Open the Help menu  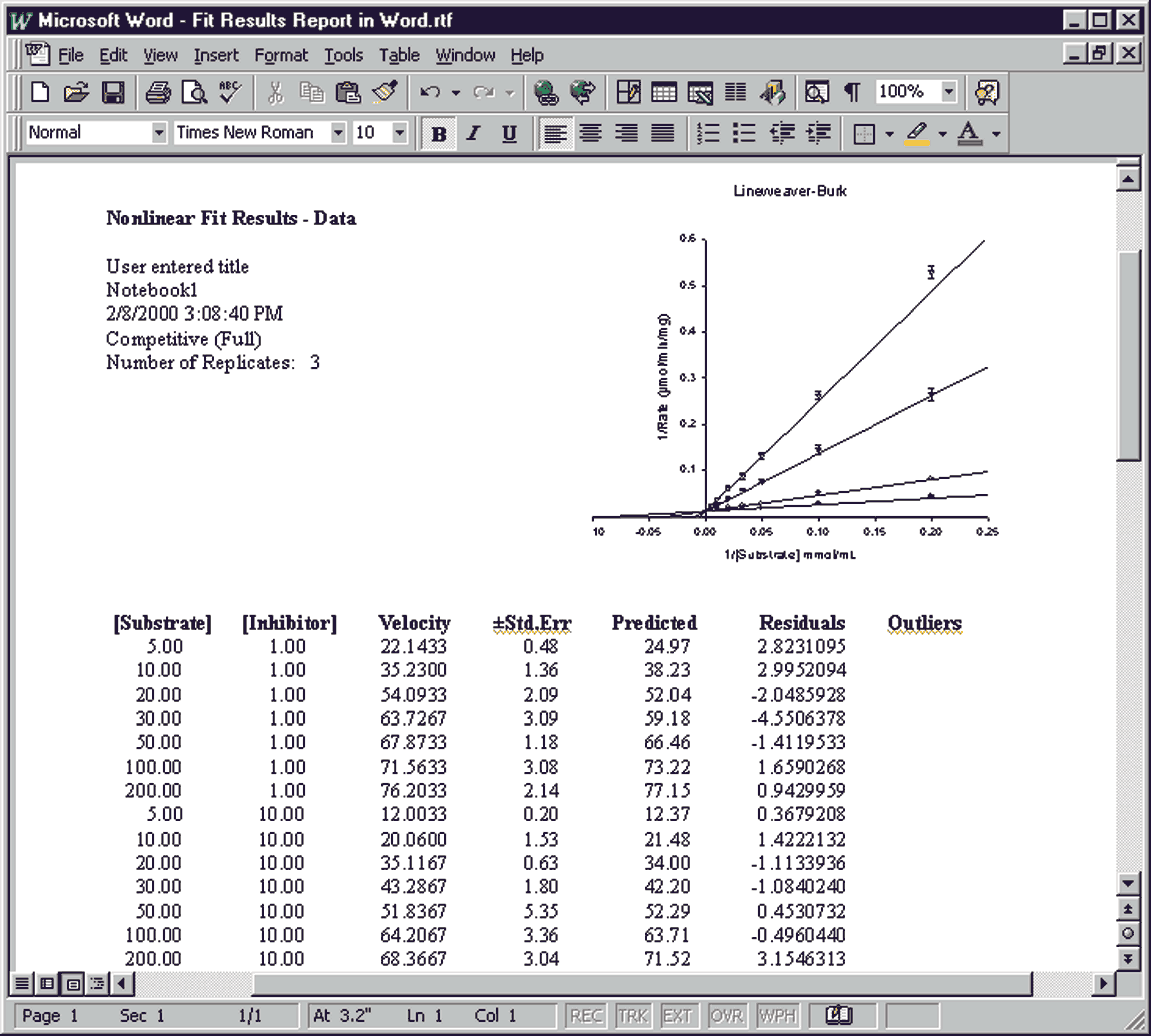point(527,55)
